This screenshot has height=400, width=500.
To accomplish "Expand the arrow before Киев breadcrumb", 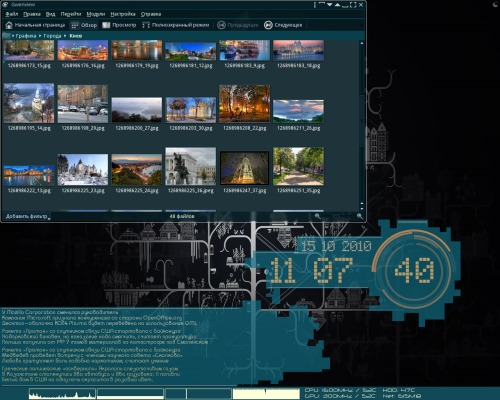I will coord(65,36).
